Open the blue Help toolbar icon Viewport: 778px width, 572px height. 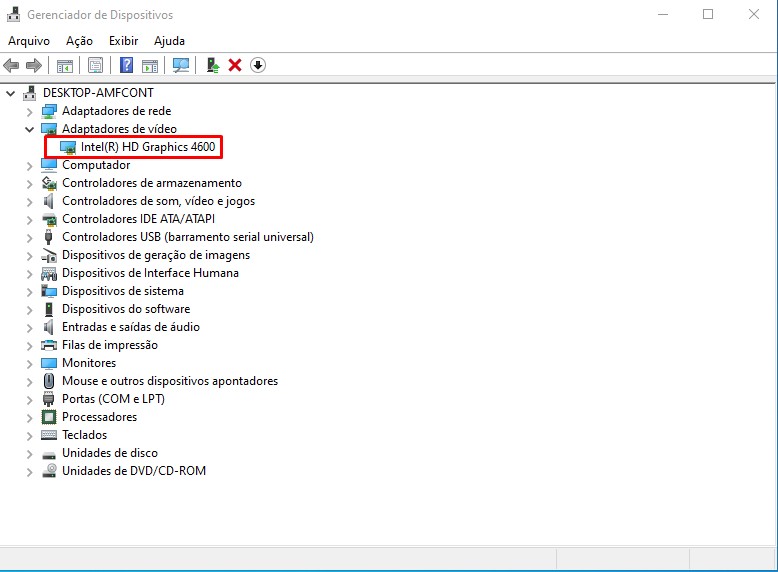click(x=127, y=65)
